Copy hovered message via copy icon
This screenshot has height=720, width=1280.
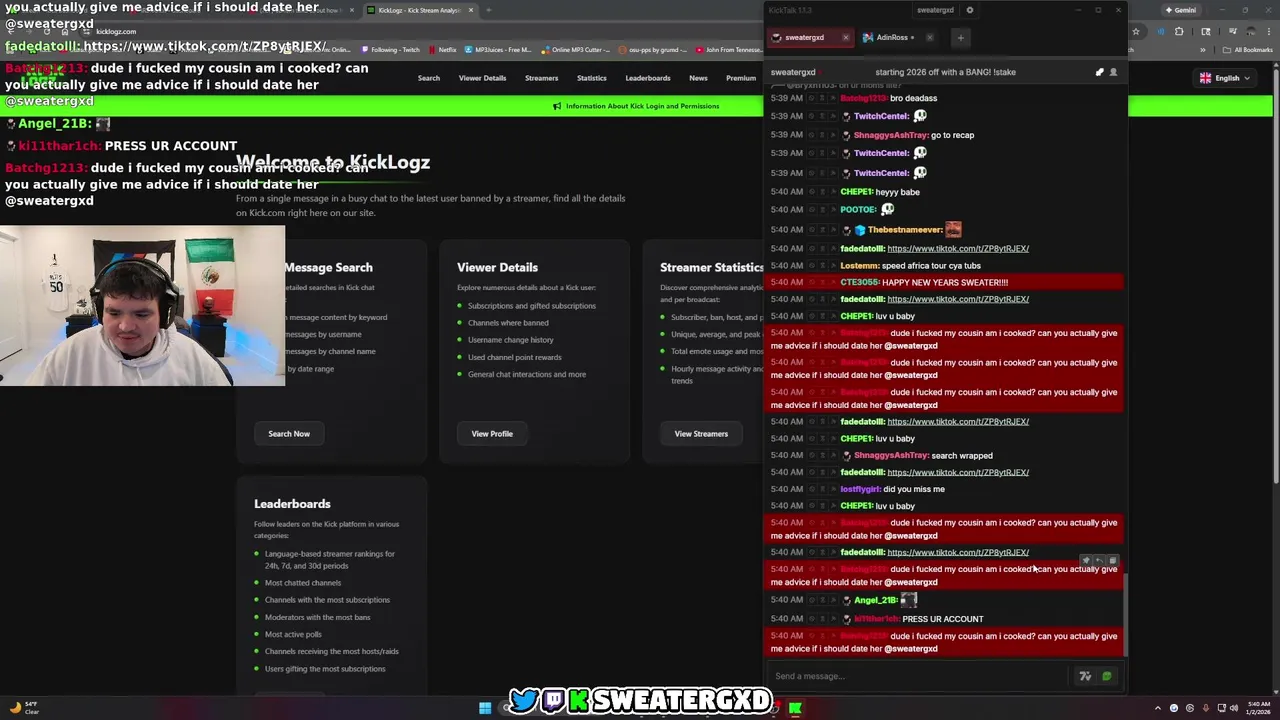click(1112, 561)
